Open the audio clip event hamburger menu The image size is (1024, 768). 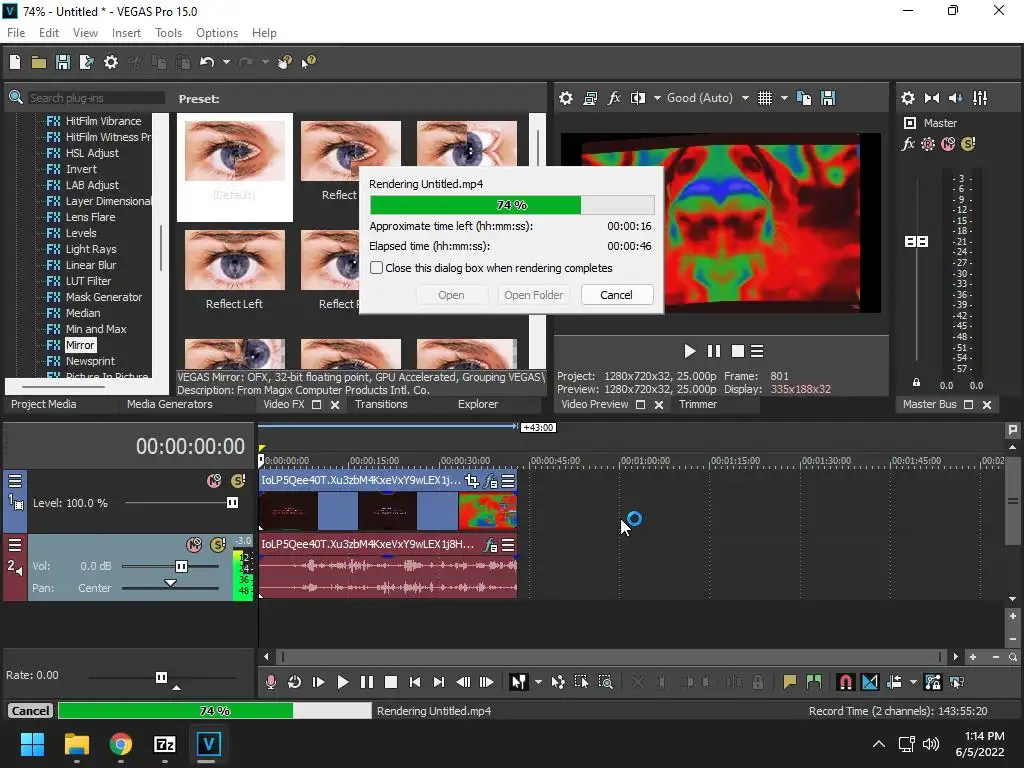click(x=508, y=545)
